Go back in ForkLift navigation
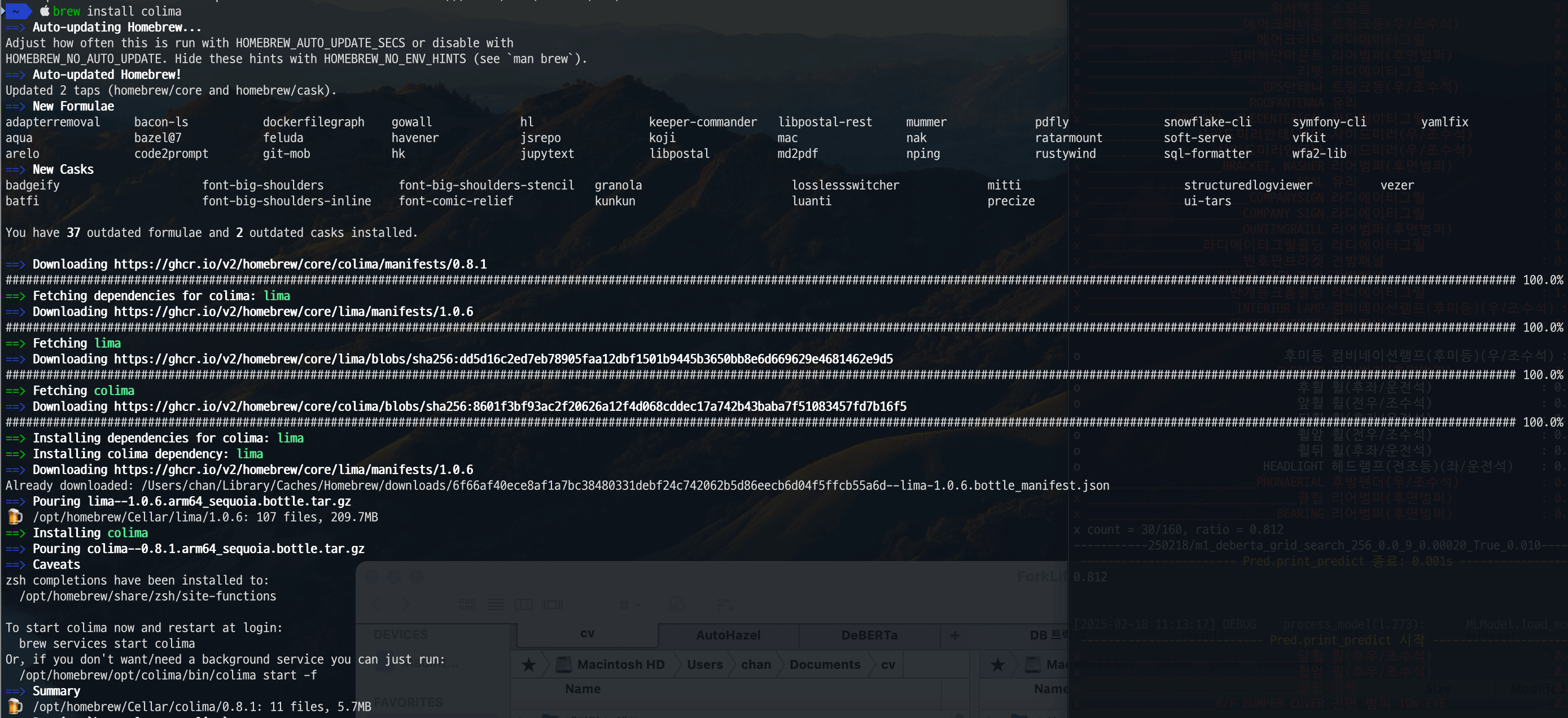Image resolution: width=1568 pixels, height=718 pixels. [x=375, y=605]
